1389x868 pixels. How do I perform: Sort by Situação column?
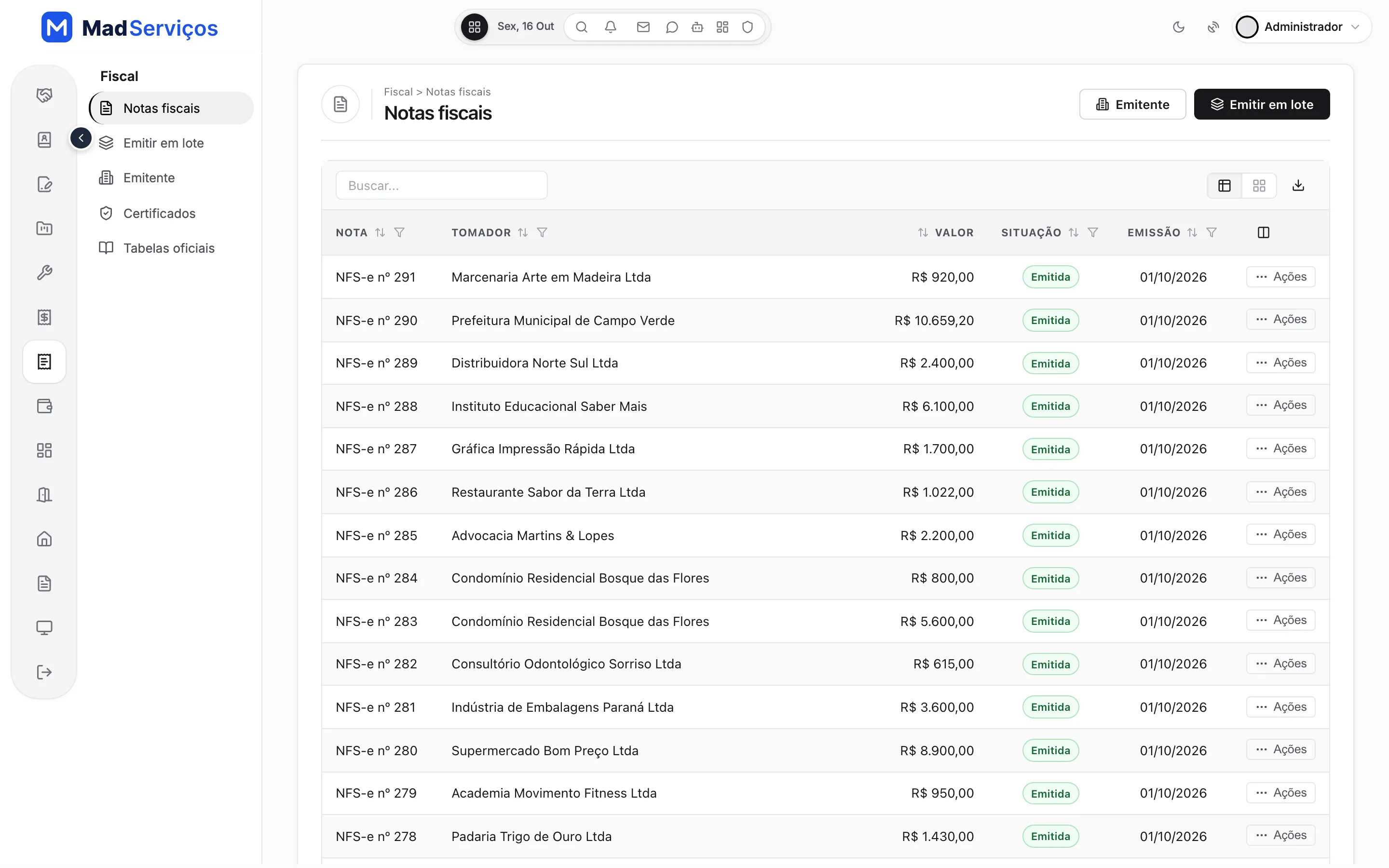tap(1073, 232)
